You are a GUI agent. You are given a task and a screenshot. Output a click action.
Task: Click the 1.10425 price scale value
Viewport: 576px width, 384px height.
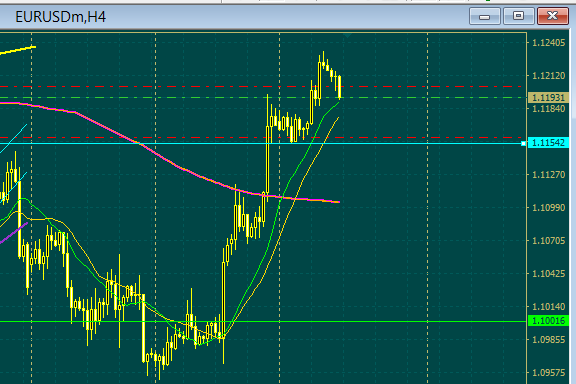click(x=548, y=274)
